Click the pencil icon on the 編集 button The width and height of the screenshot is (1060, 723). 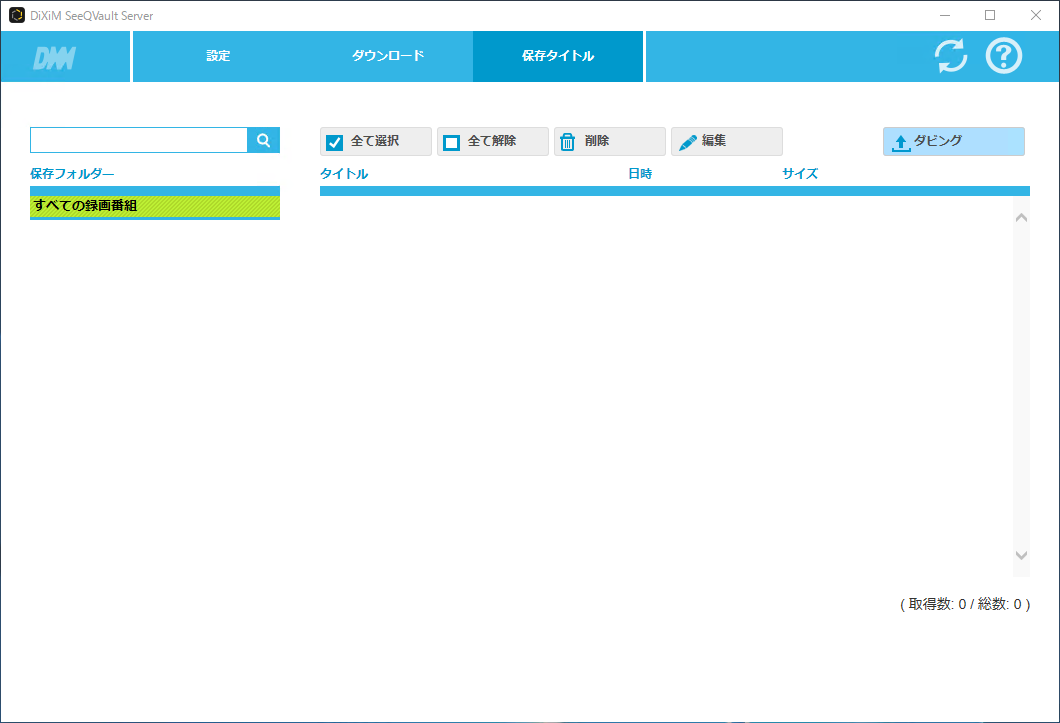(687, 140)
